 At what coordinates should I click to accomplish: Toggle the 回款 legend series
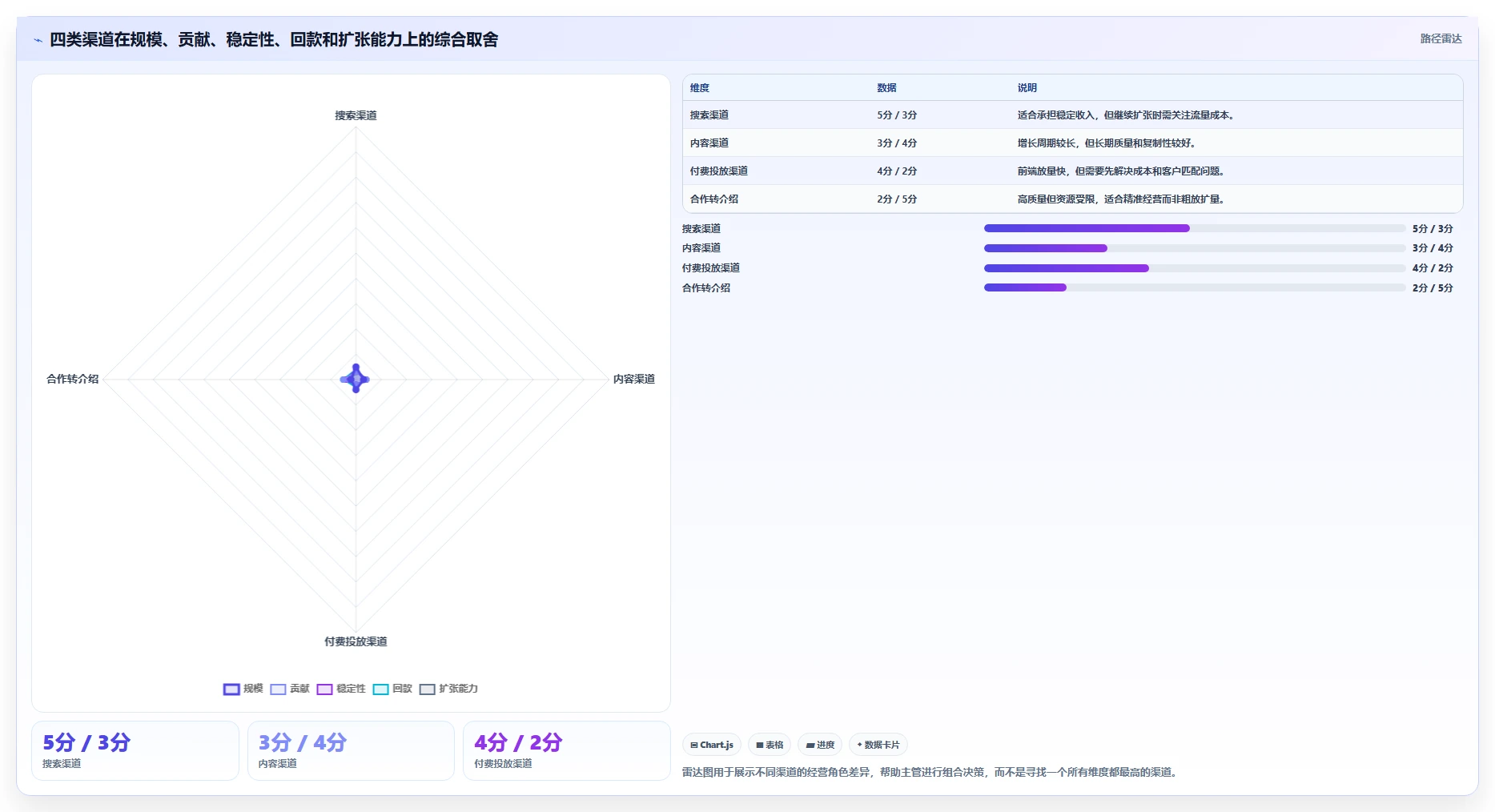pos(392,689)
